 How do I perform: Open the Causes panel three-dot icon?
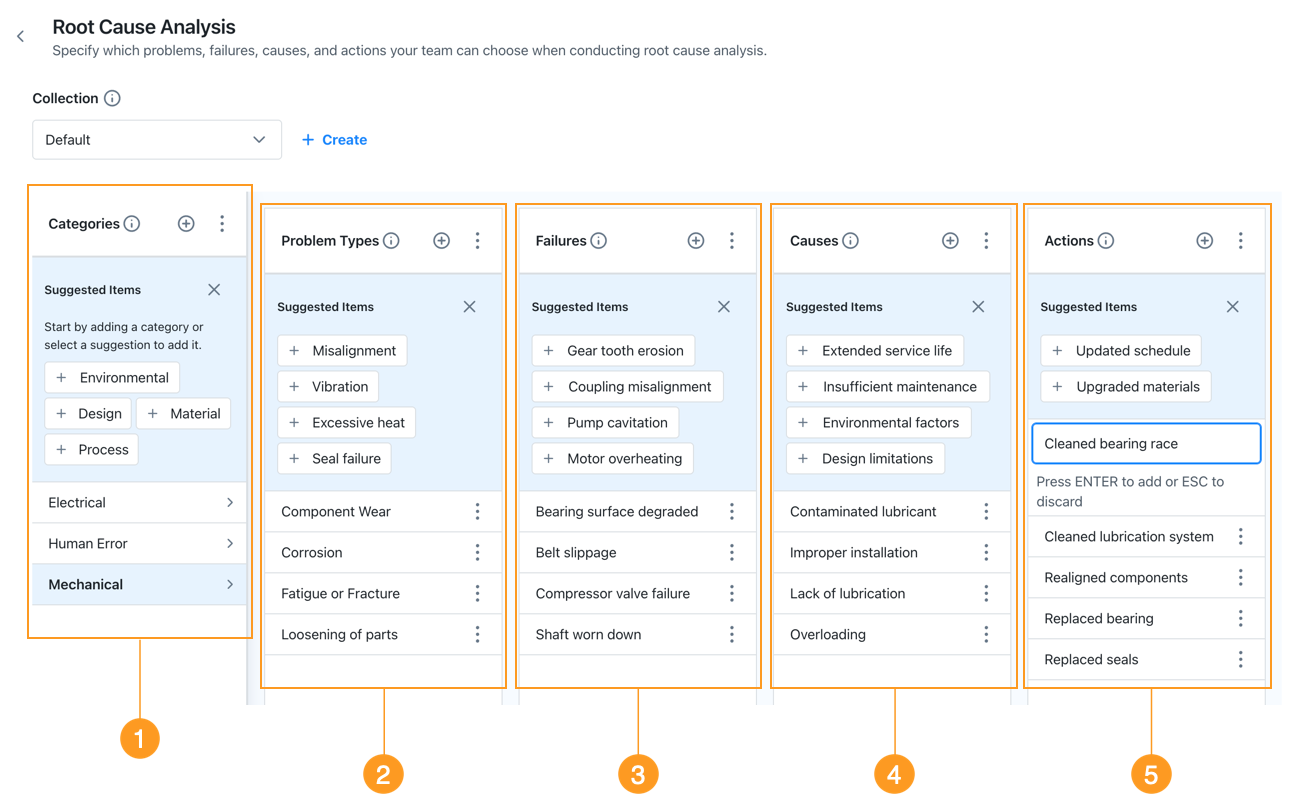[986, 240]
